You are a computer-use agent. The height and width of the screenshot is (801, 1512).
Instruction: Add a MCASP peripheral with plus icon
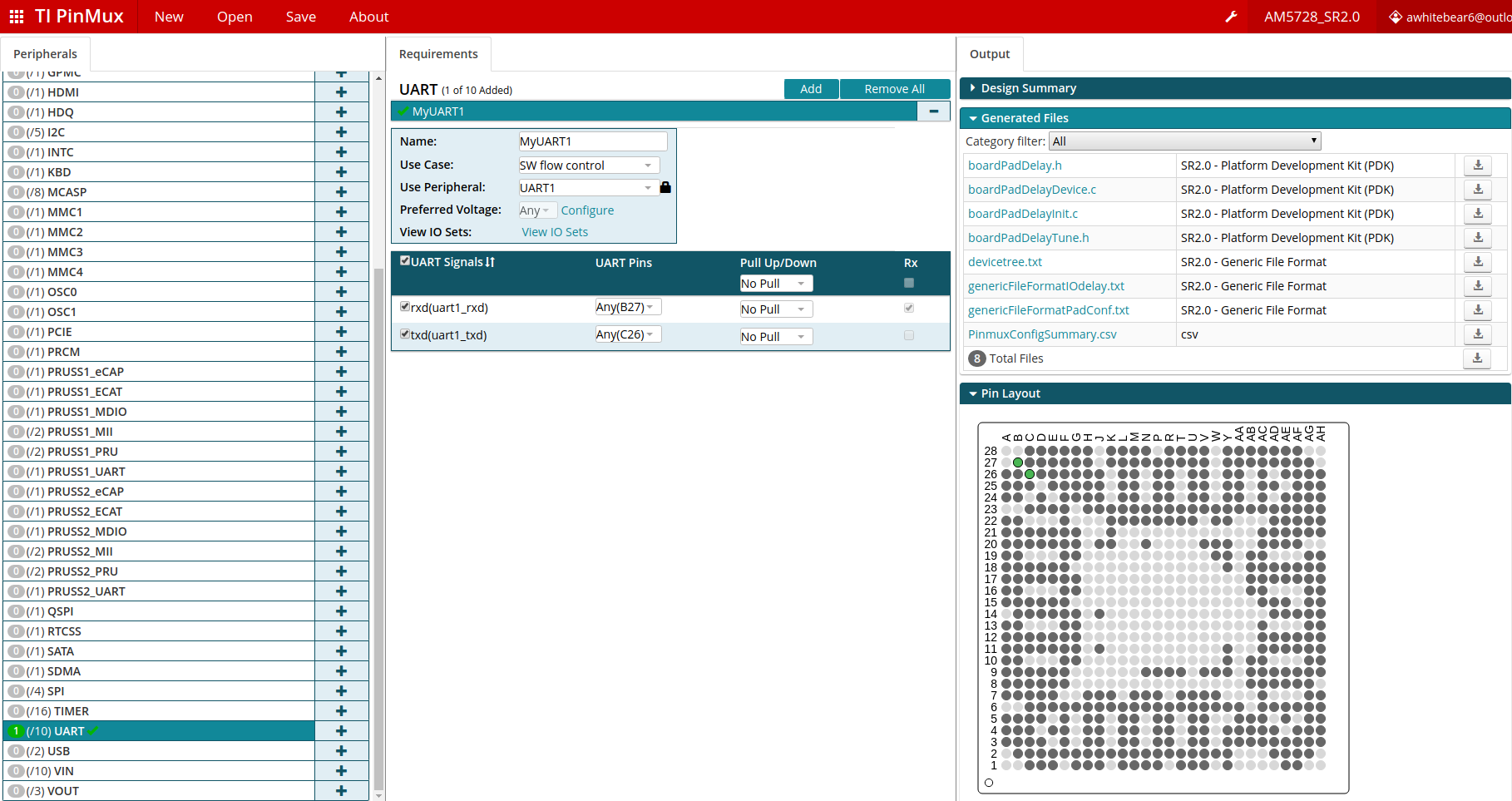click(x=341, y=192)
